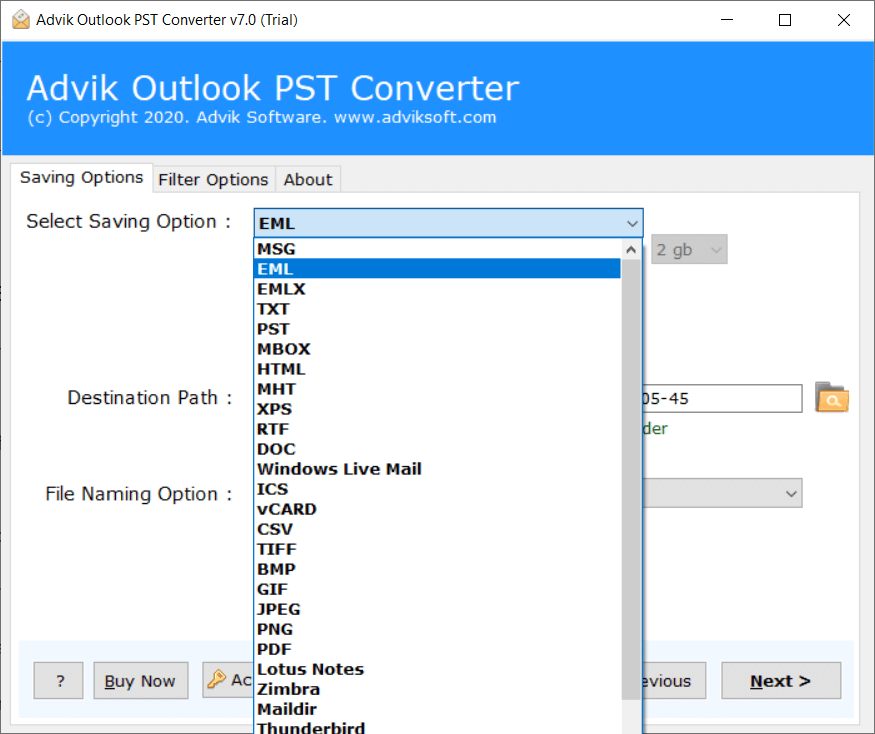
Task: Choose PDF as the saving format
Action: coord(438,650)
